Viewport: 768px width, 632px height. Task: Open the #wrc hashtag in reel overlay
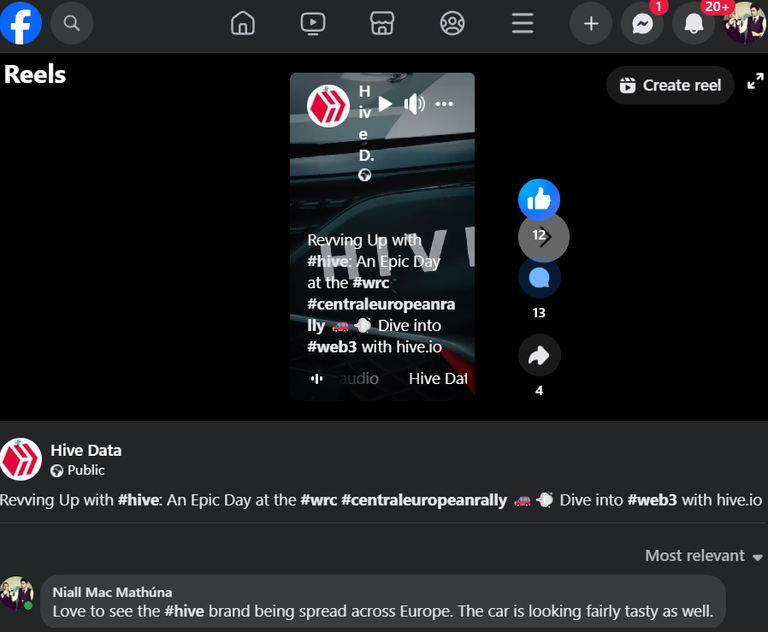click(x=371, y=283)
